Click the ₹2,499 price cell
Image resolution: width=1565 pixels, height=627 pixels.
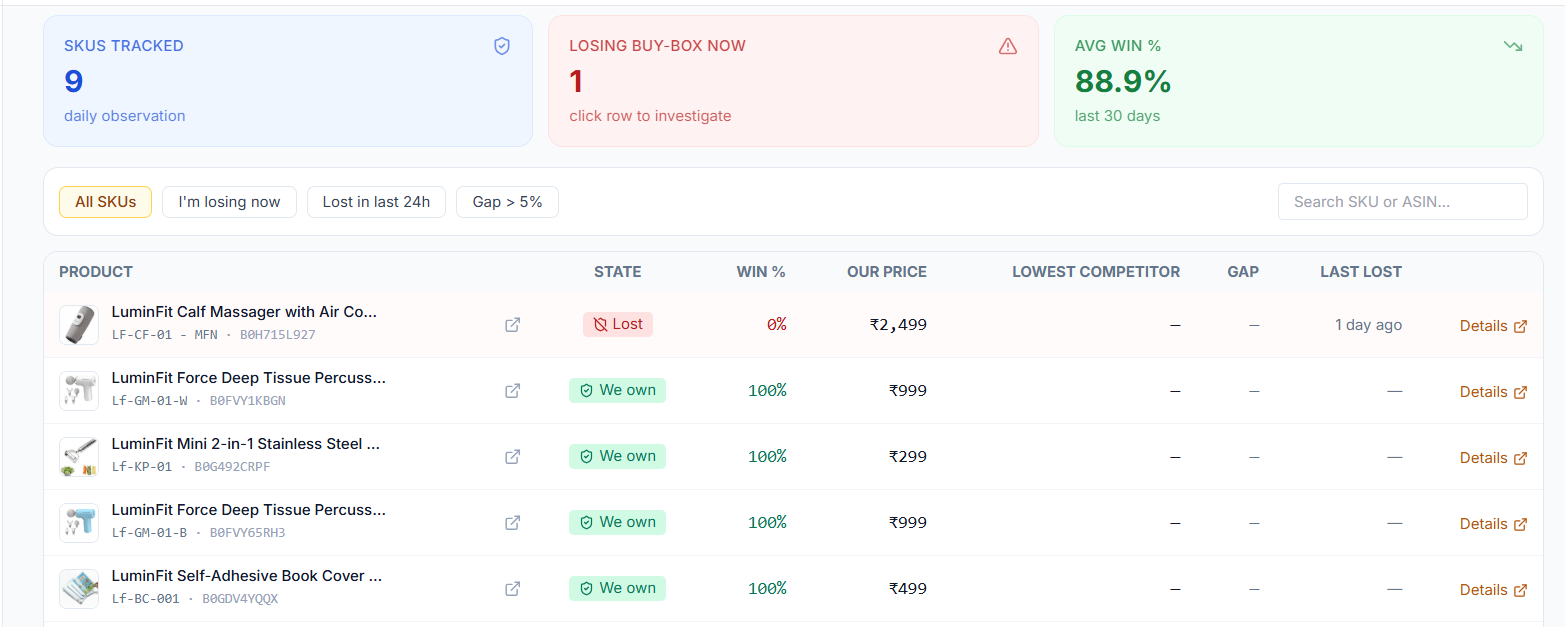pos(898,325)
